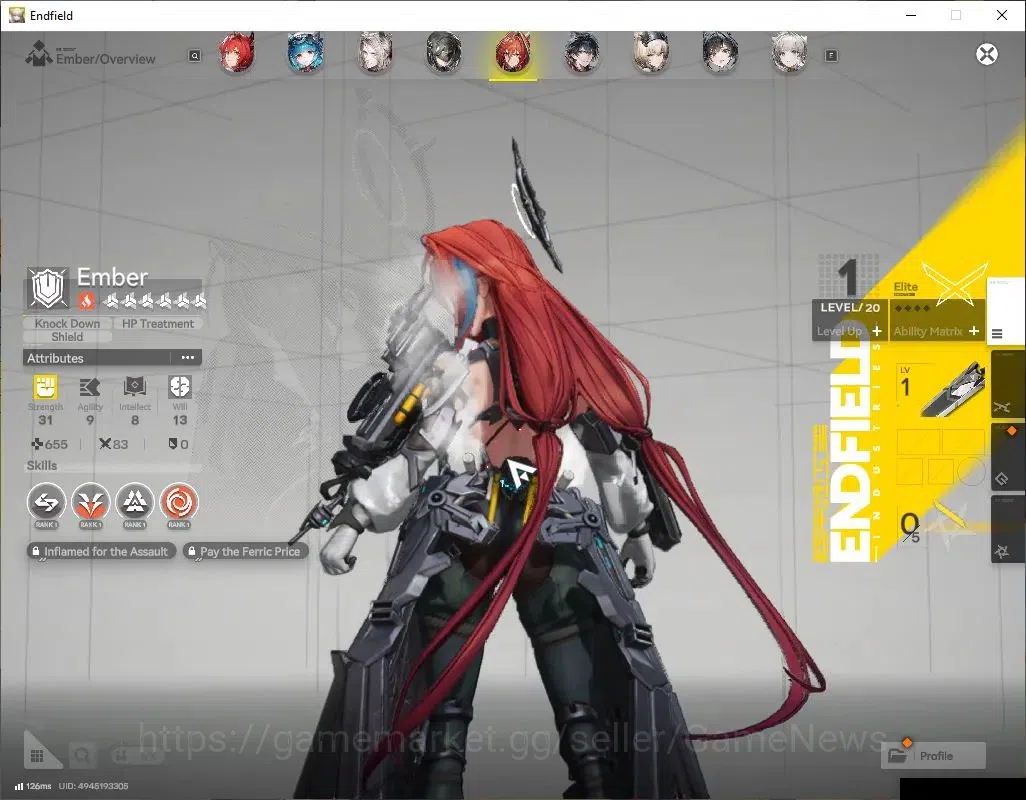Open locked talent Pay the Ferric Price
This screenshot has width=1026, height=800.
[x=245, y=551]
